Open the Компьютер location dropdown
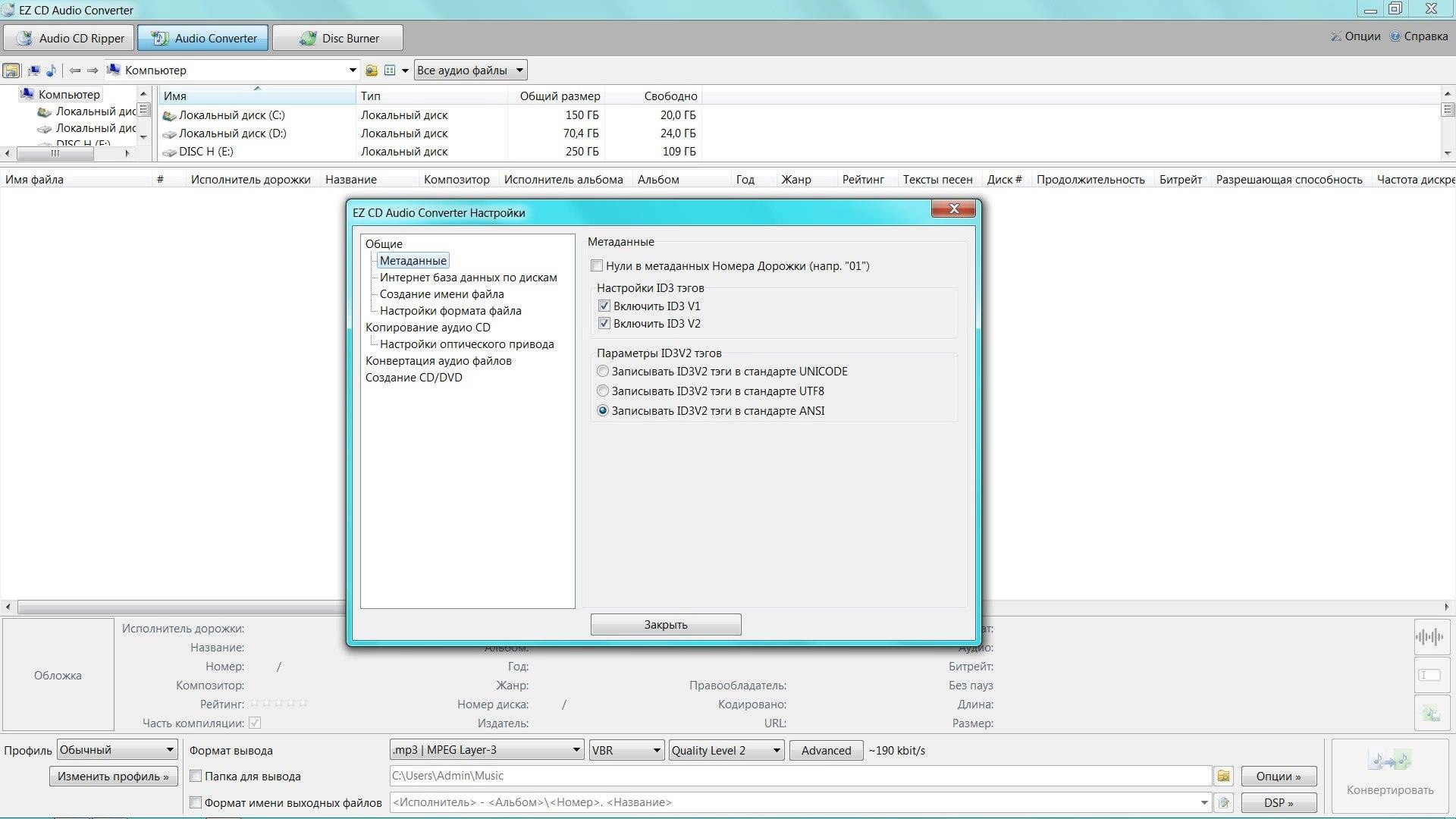Screen dimensions: 1456x819 352,71
